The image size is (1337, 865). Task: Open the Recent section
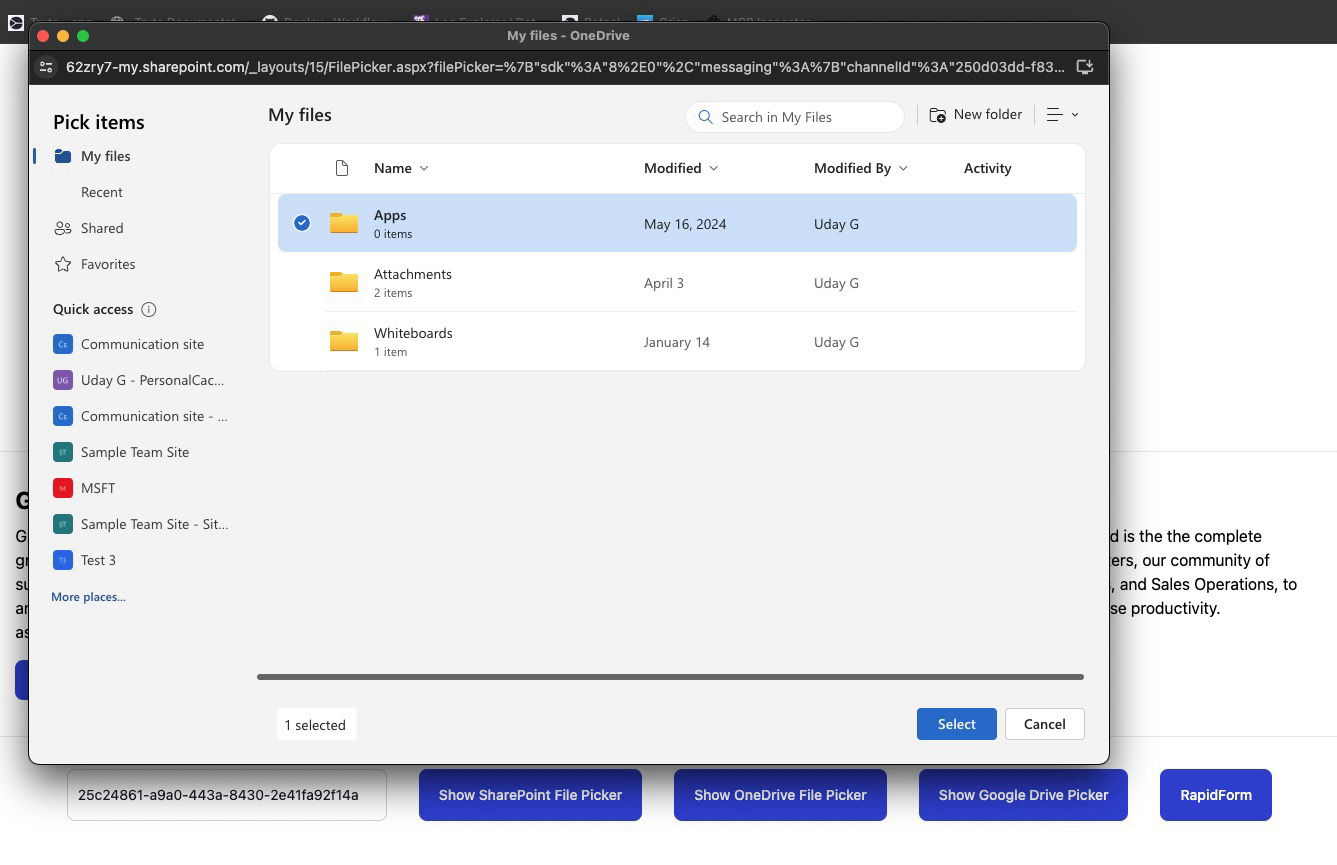(101, 192)
